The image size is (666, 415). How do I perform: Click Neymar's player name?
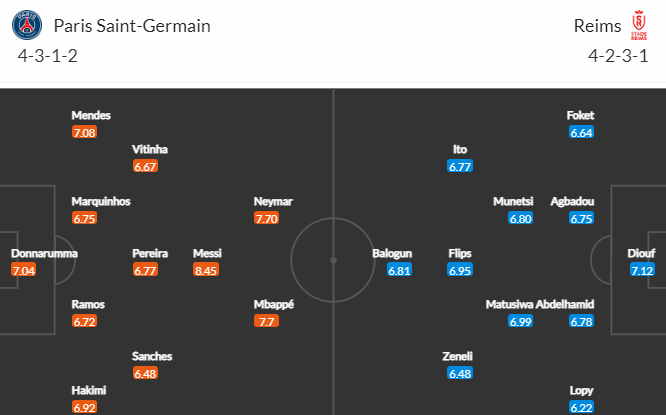[x=273, y=201]
